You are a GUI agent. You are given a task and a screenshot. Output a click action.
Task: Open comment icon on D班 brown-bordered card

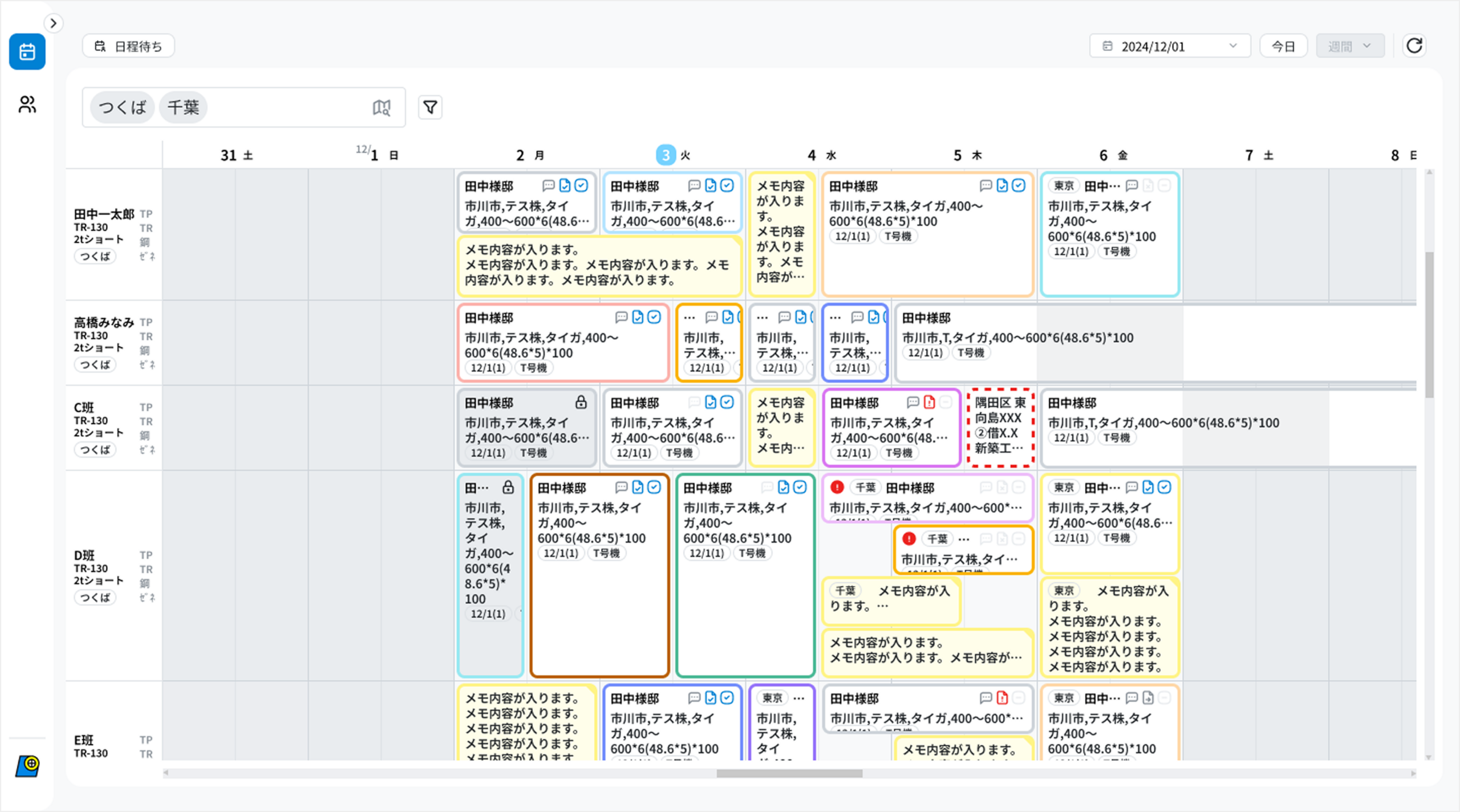(x=621, y=487)
